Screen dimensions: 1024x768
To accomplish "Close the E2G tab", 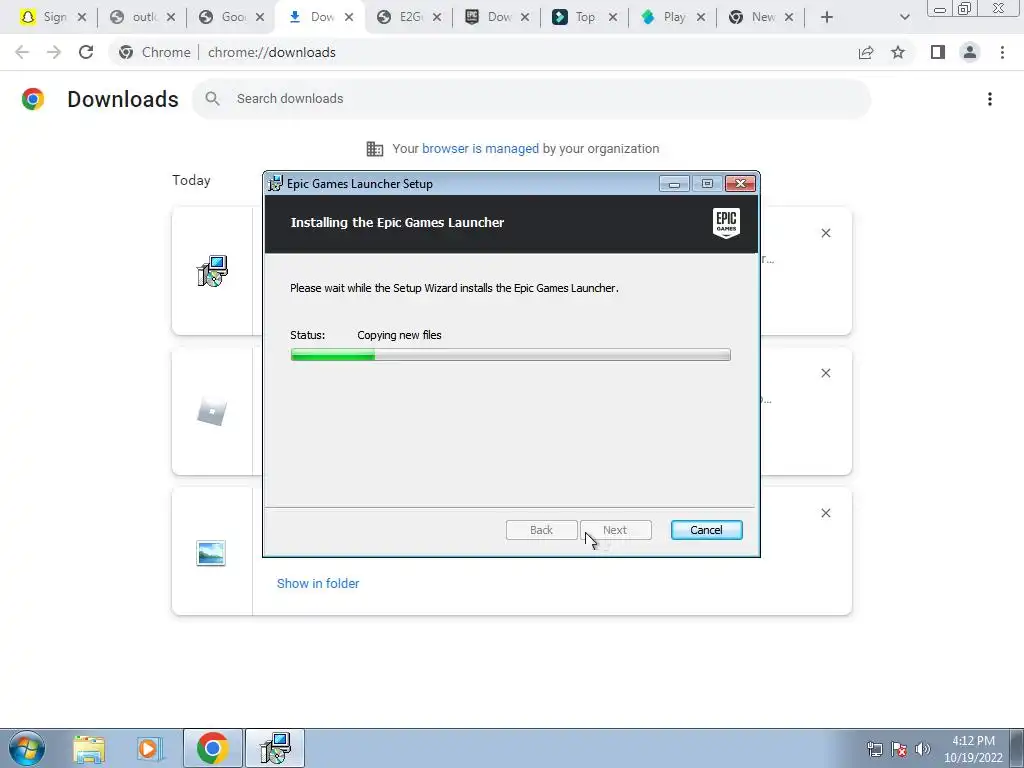I will (x=437, y=18).
